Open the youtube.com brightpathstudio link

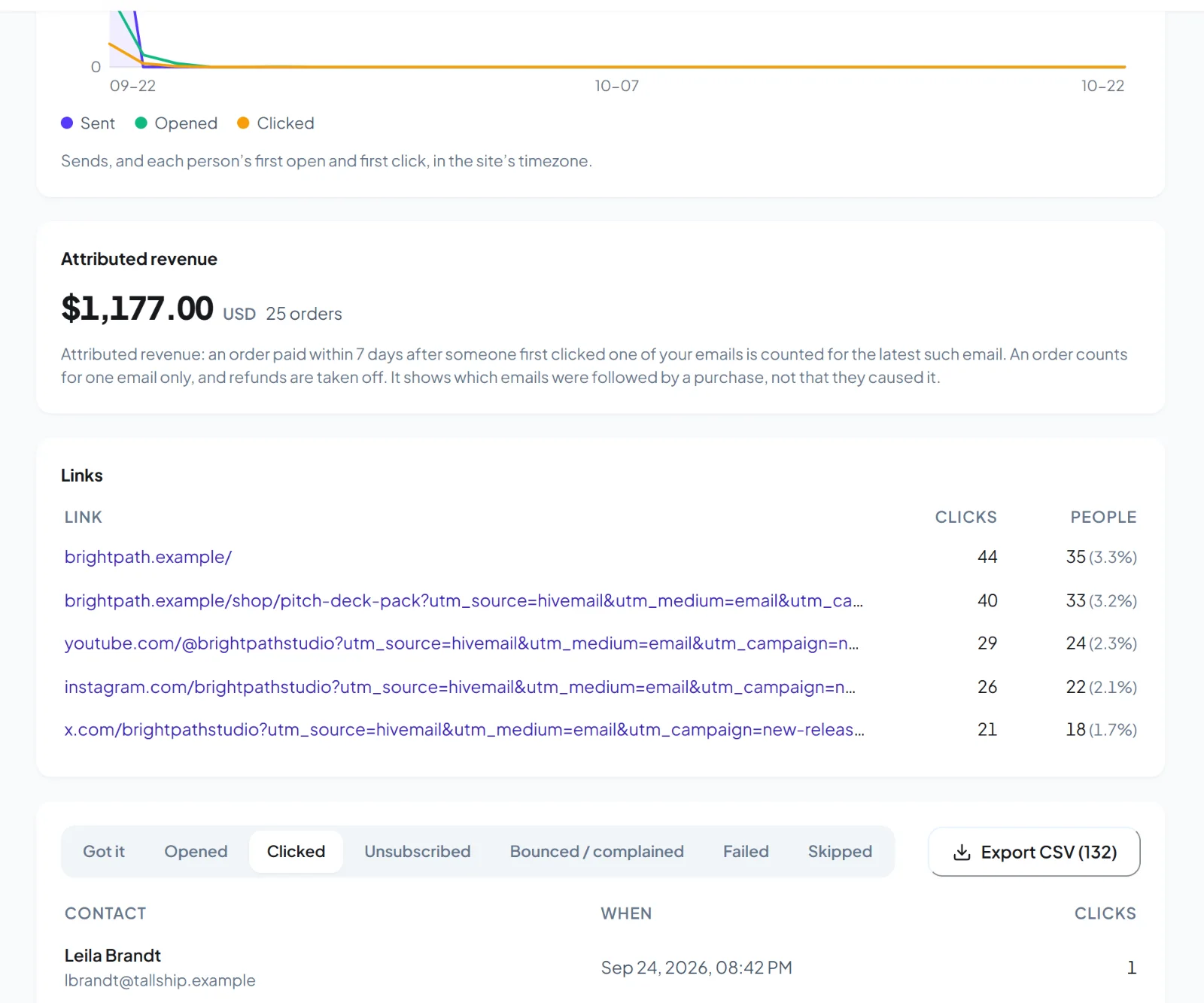click(x=461, y=643)
